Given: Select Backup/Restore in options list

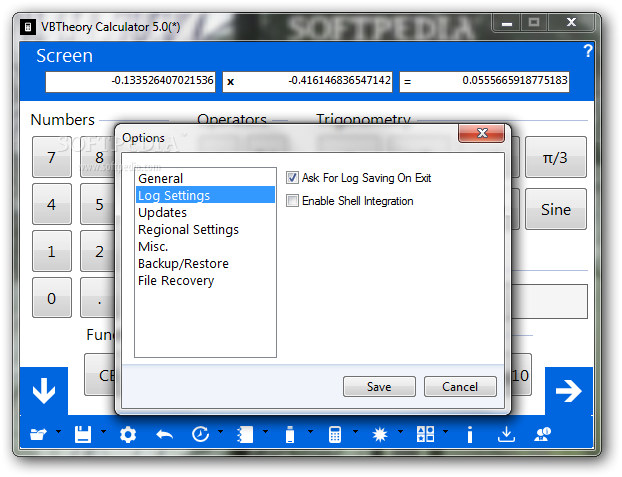Looking at the screenshot, I should pyautogui.click(x=205, y=264).
